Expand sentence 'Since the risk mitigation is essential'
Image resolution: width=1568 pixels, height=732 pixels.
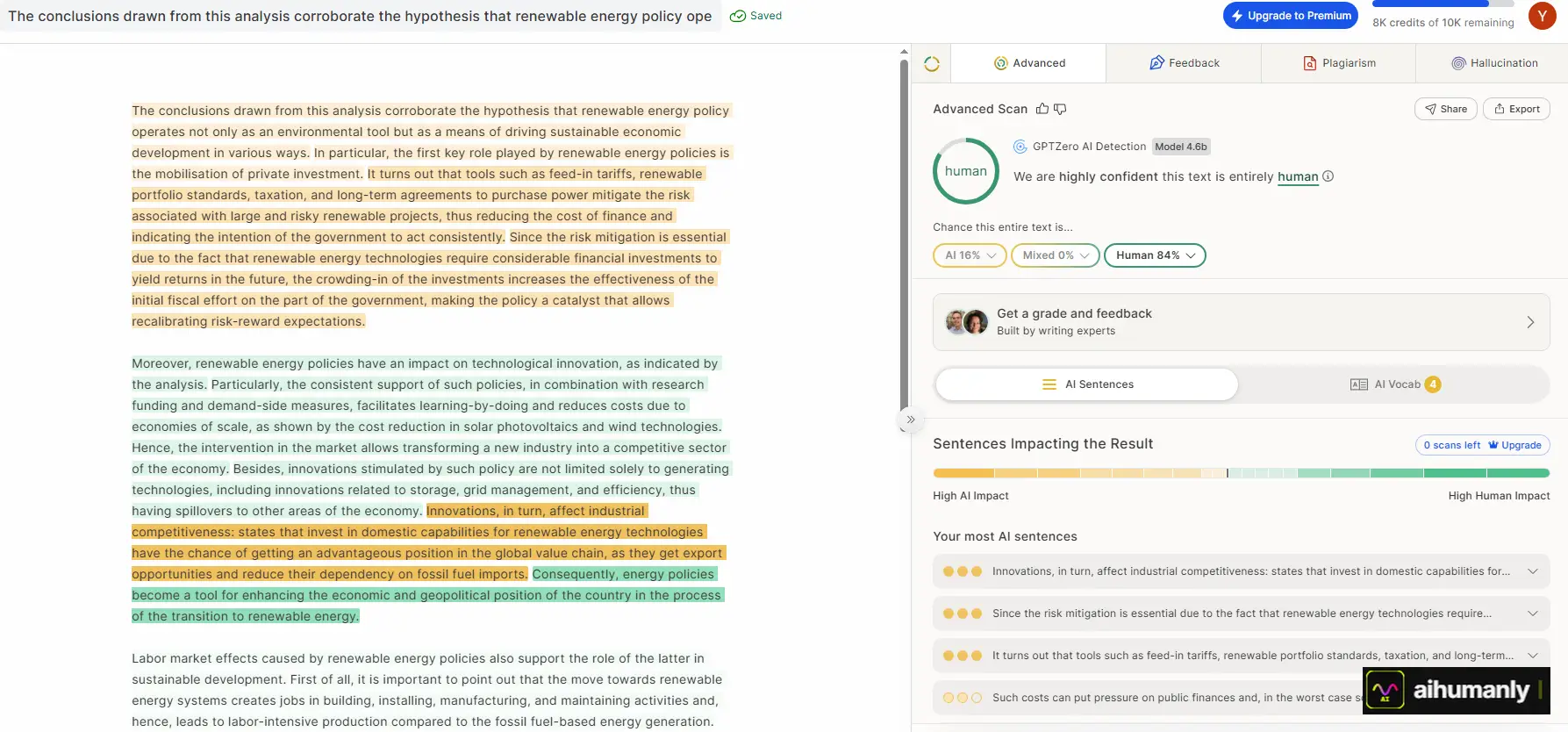[1242, 614]
